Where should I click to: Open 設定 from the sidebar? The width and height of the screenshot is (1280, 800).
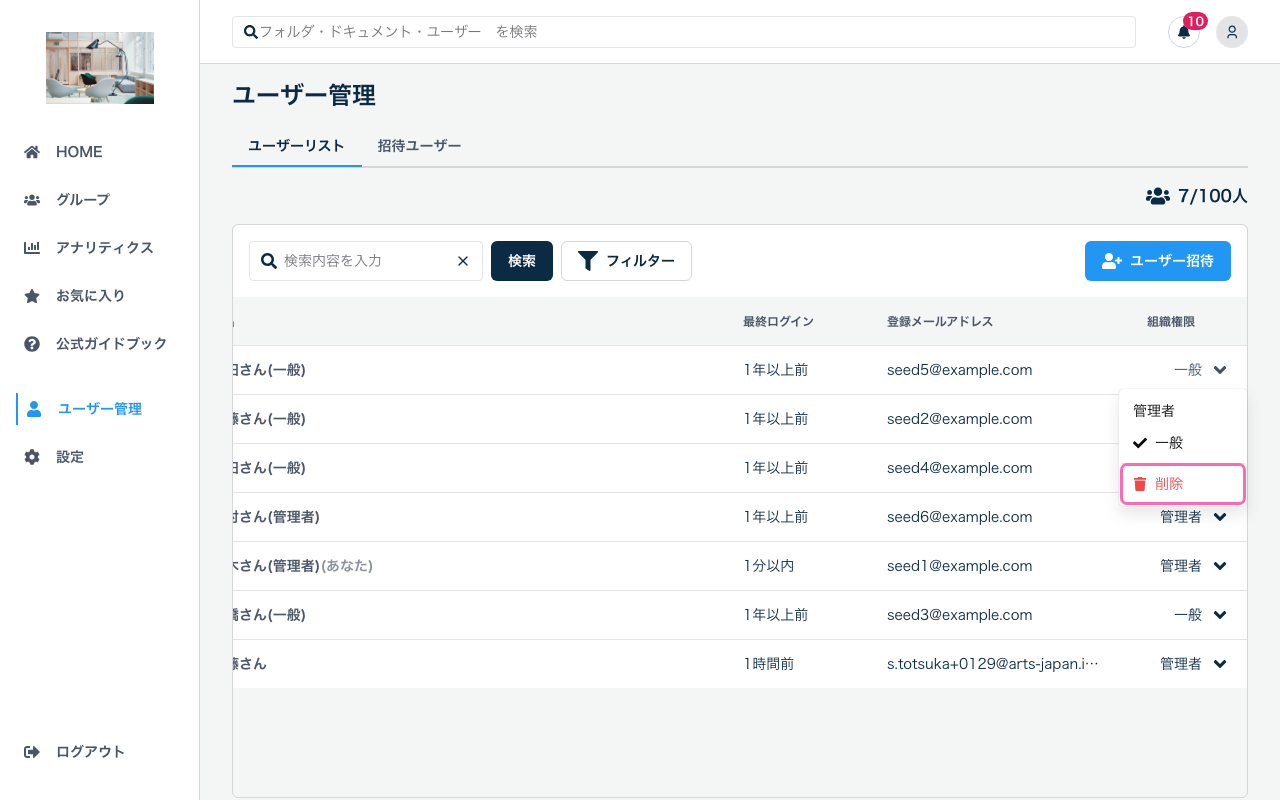tap(70, 457)
